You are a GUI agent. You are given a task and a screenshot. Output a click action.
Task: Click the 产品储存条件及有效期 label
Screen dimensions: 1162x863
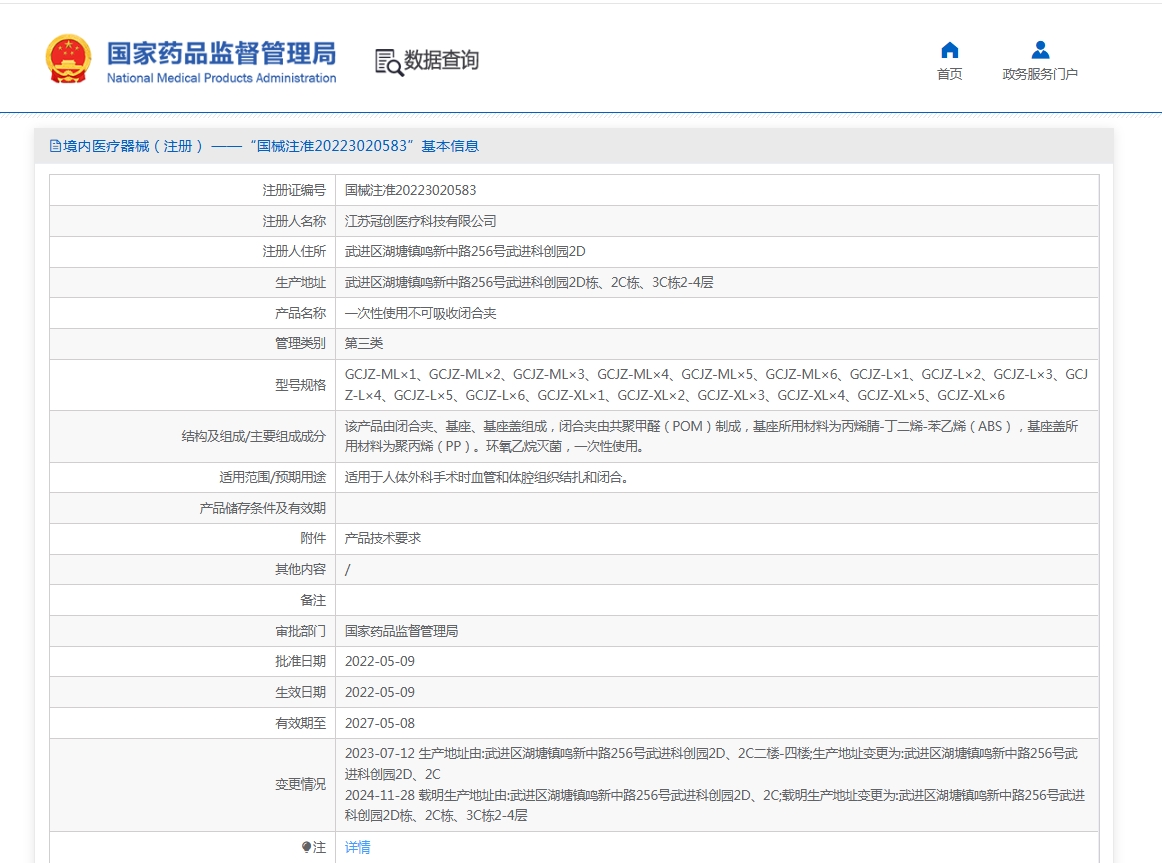pyautogui.click(x=262, y=508)
